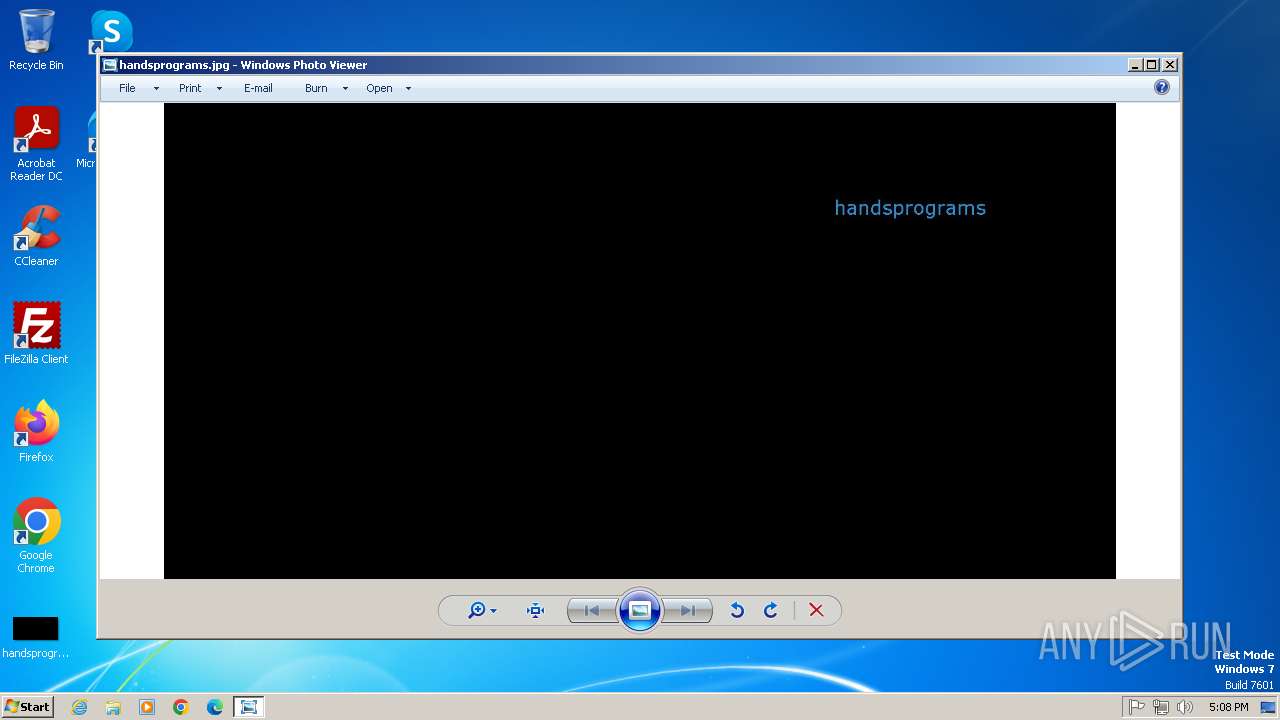Click the 5:08 PM clock
The image size is (1280, 720).
[x=1228, y=707]
